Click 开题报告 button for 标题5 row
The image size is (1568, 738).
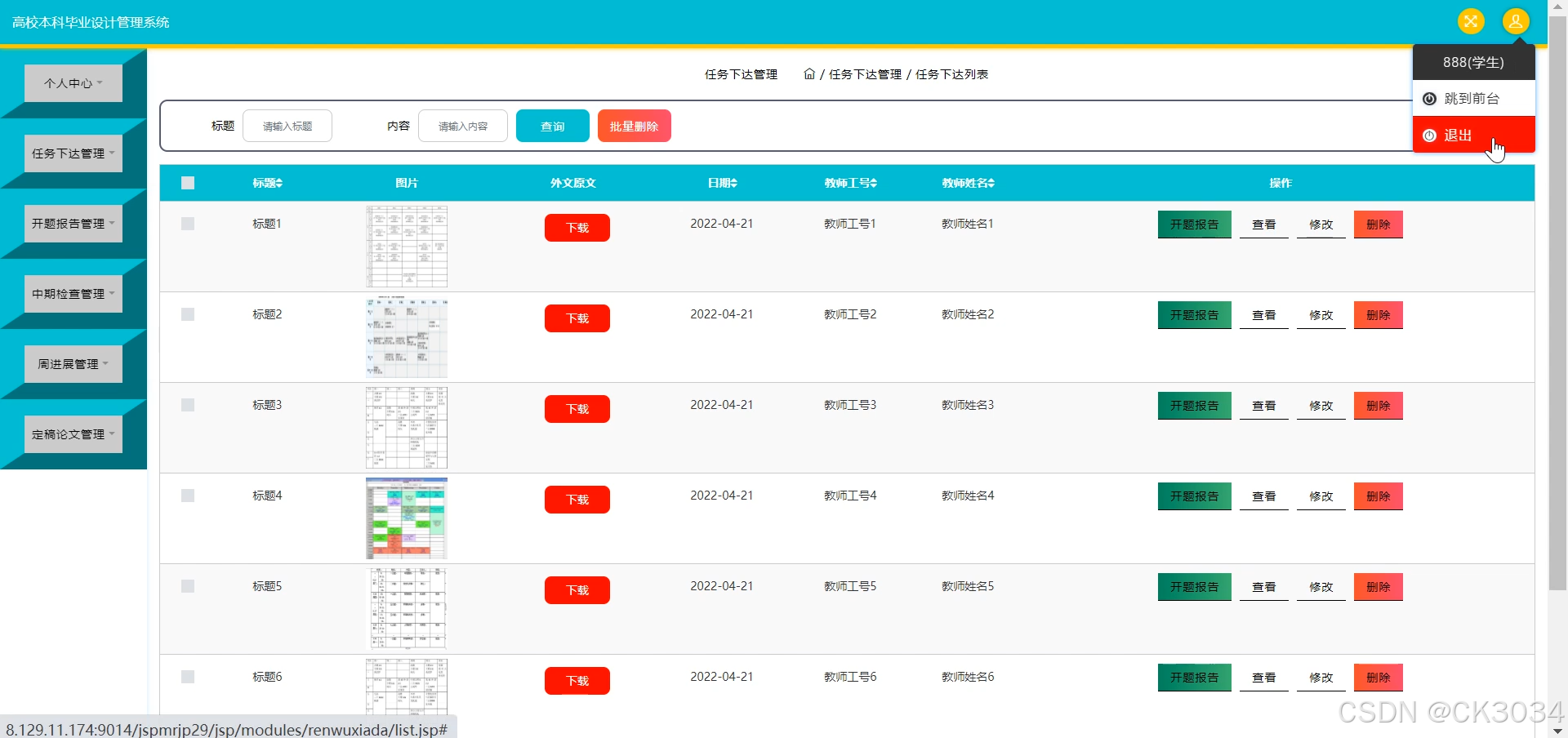(x=1195, y=587)
